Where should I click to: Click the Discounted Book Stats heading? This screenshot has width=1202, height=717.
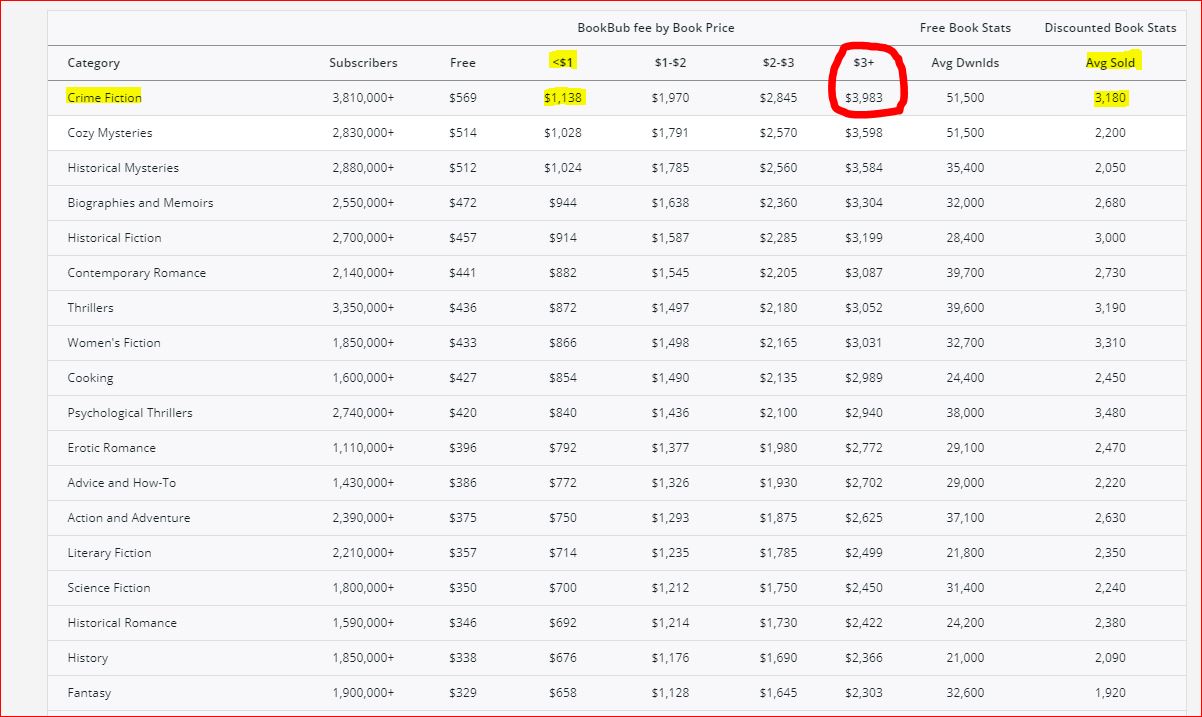point(1110,28)
